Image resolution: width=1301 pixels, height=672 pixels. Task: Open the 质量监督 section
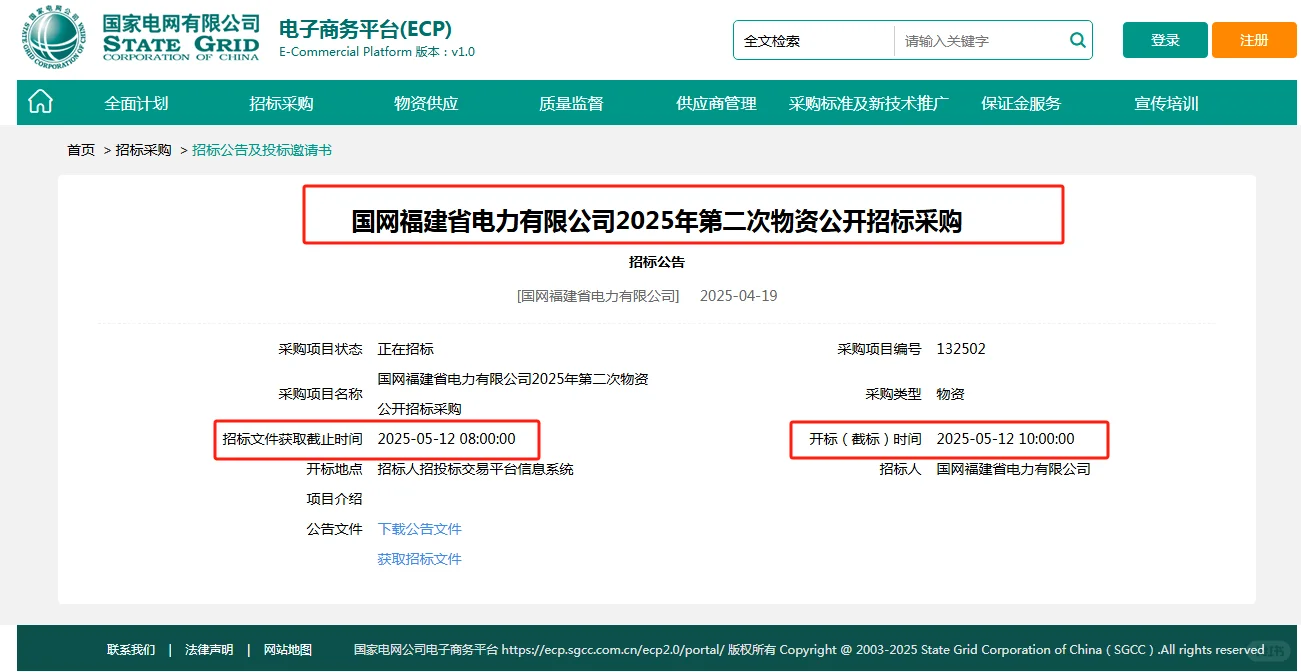tap(570, 102)
